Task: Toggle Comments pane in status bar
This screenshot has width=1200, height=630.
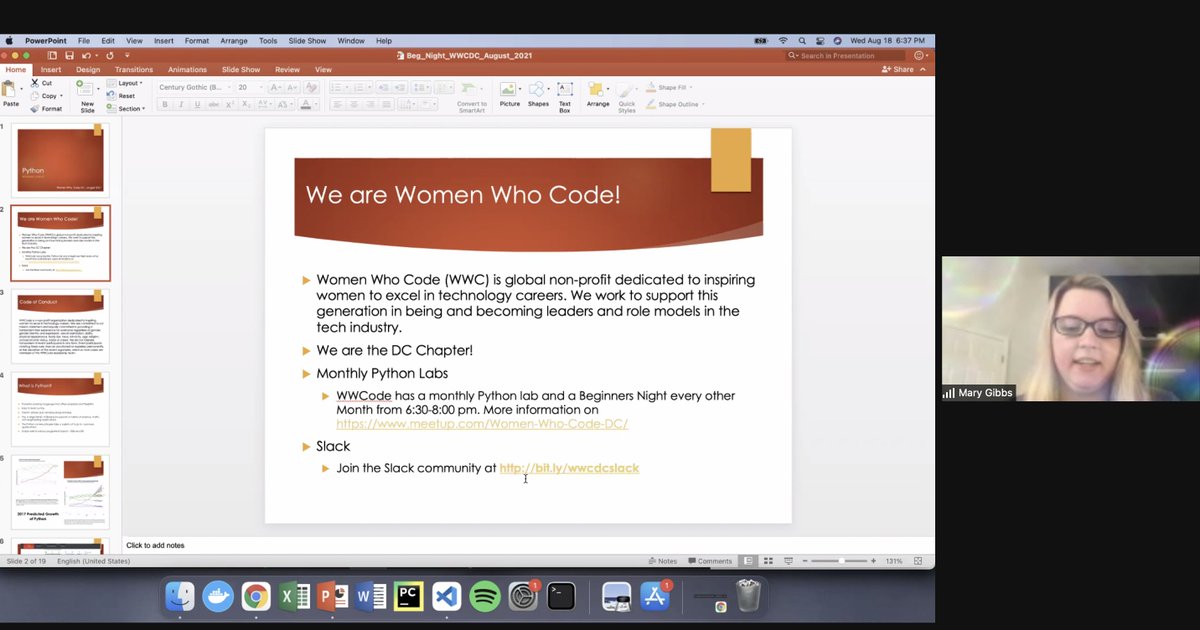Action: [710, 561]
